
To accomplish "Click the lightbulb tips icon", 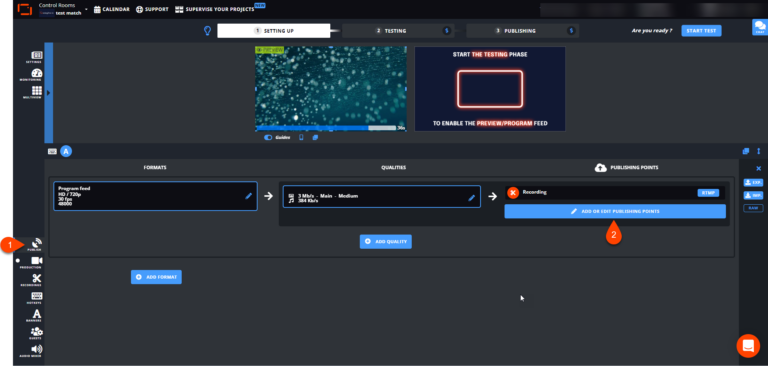I will click(207, 31).
